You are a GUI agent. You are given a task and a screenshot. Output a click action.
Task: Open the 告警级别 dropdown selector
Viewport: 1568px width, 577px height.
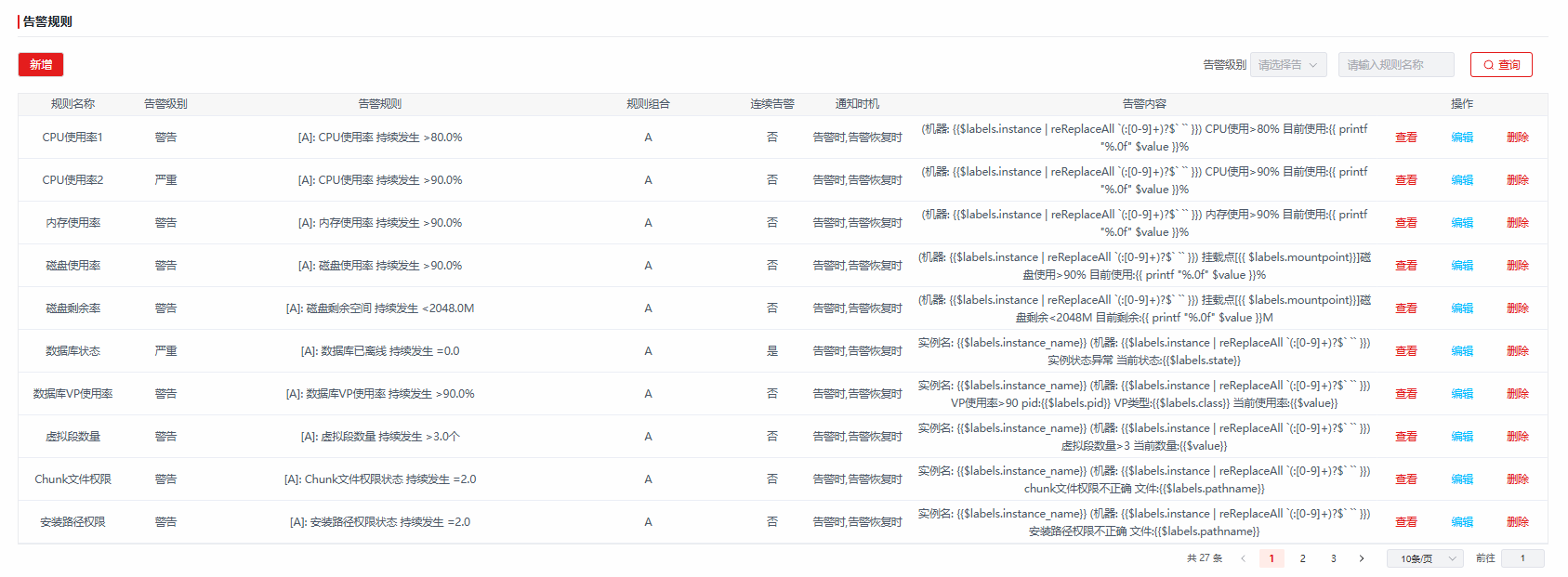click(1287, 65)
